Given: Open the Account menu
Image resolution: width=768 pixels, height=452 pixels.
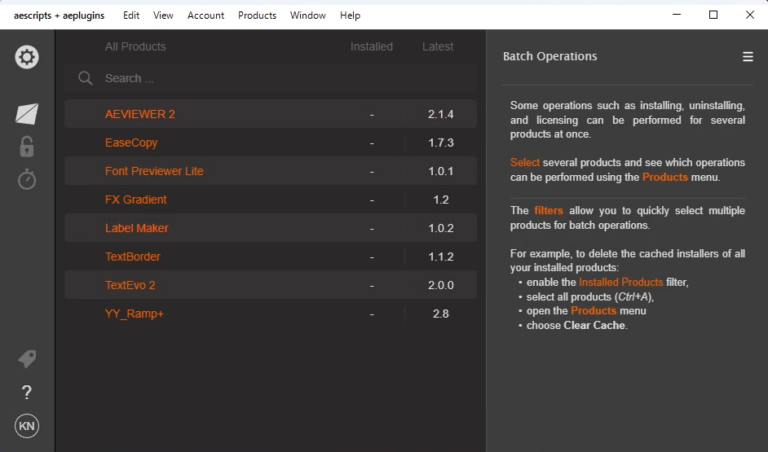Looking at the screenshot, I should point(205,15).
